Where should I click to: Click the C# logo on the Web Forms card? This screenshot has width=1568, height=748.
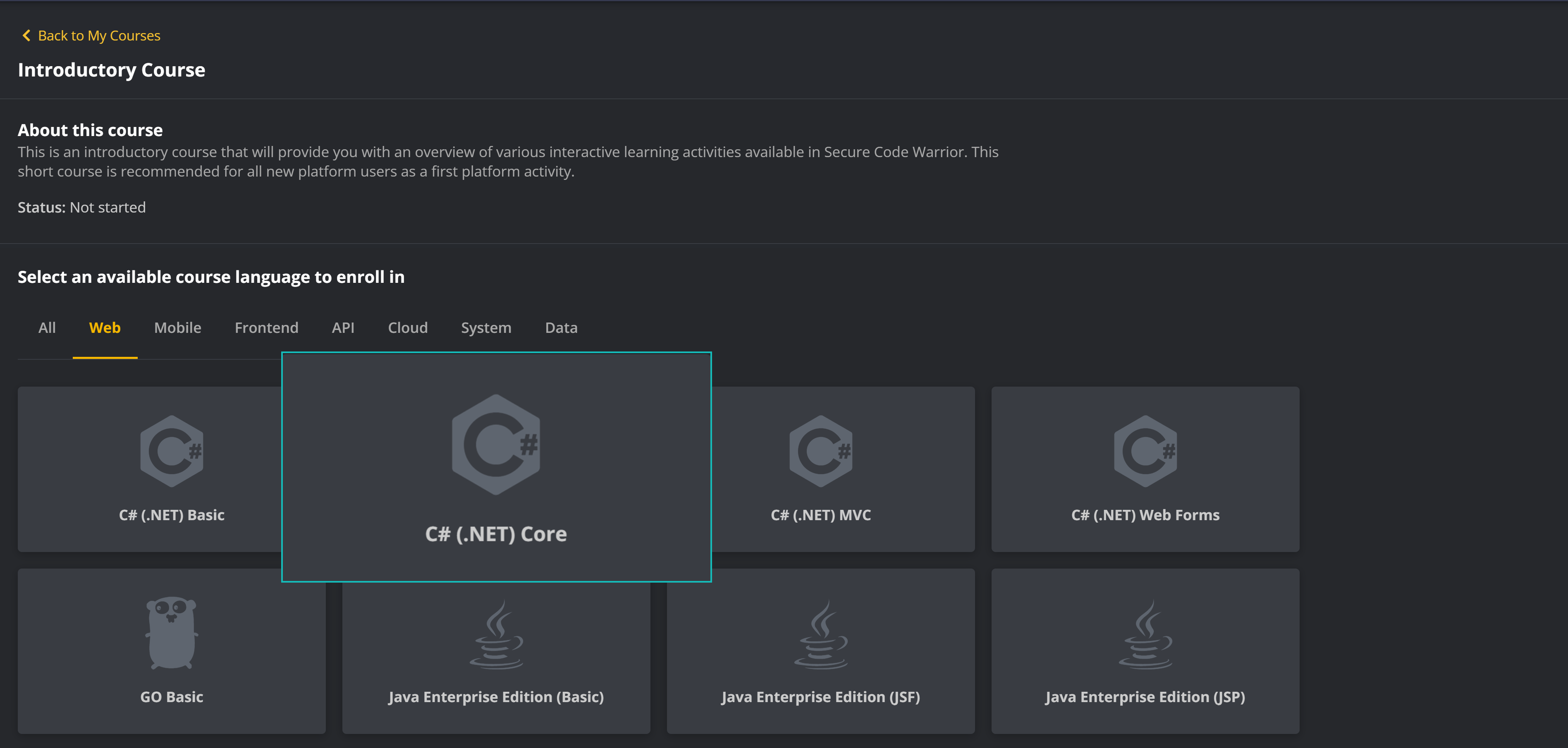1145,451
